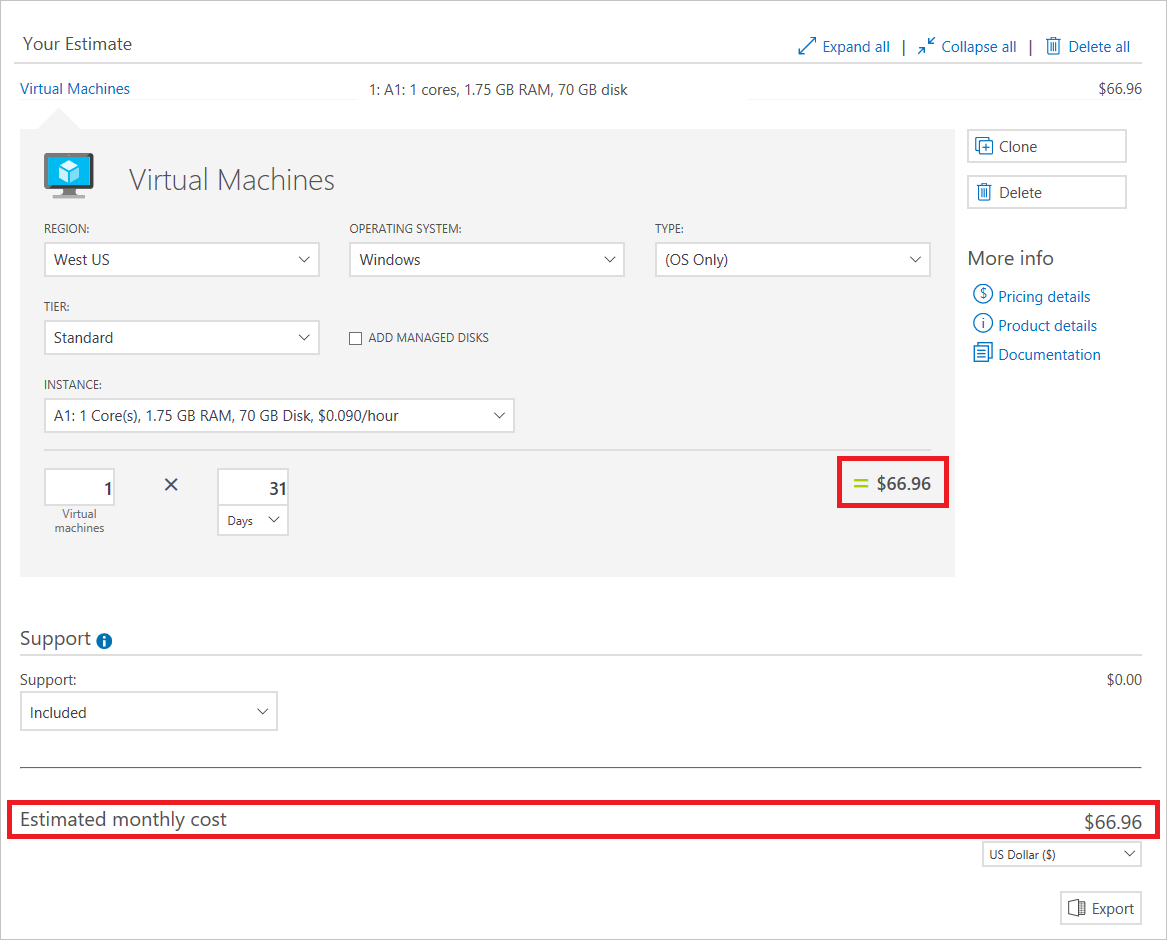
Task: Click the days quantity field showing 31
Action: point(253,487)
